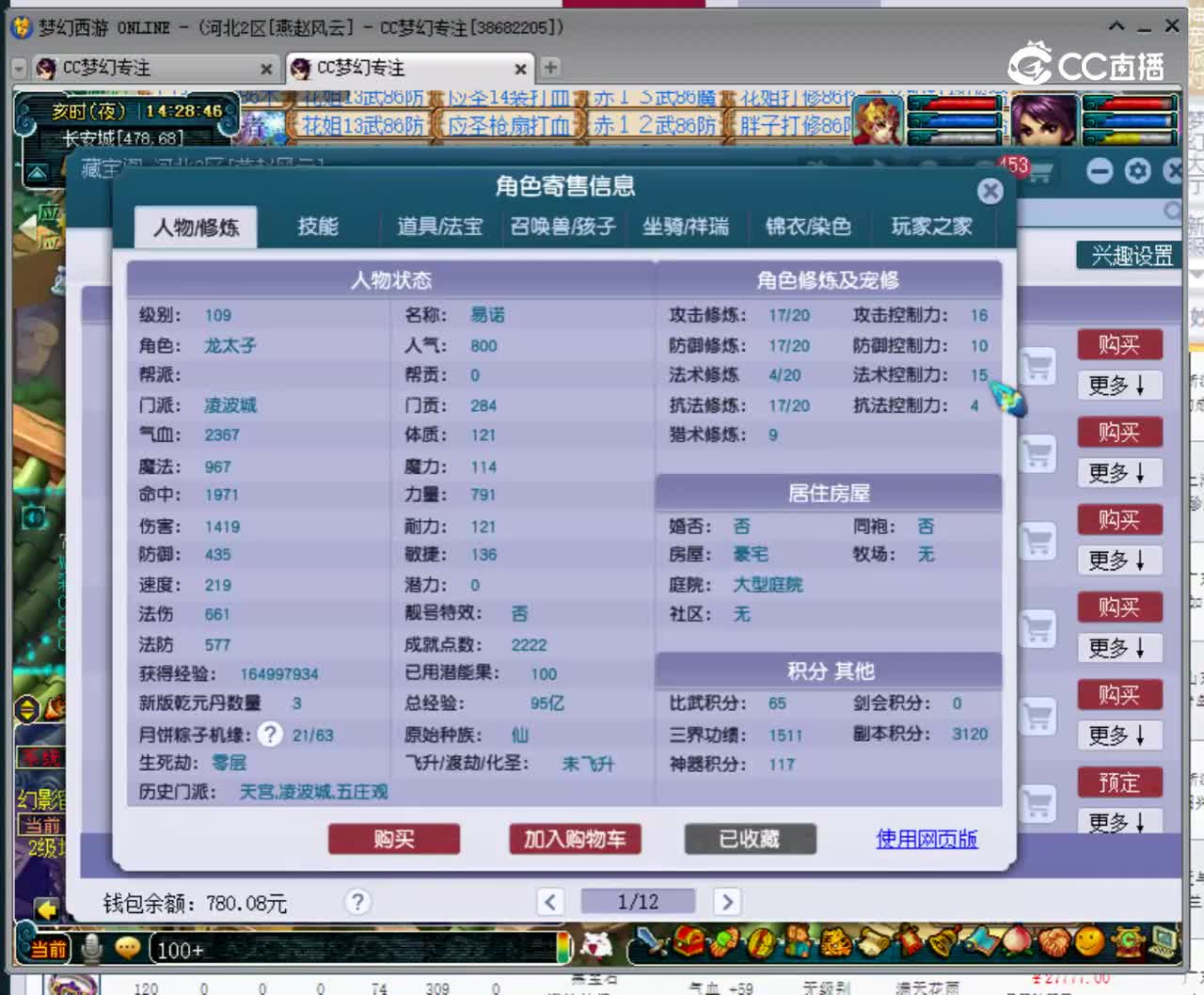The width and height of the screenshot is (1204, 995).
Task: Click the white bear mascot icon
Action: 595,944
